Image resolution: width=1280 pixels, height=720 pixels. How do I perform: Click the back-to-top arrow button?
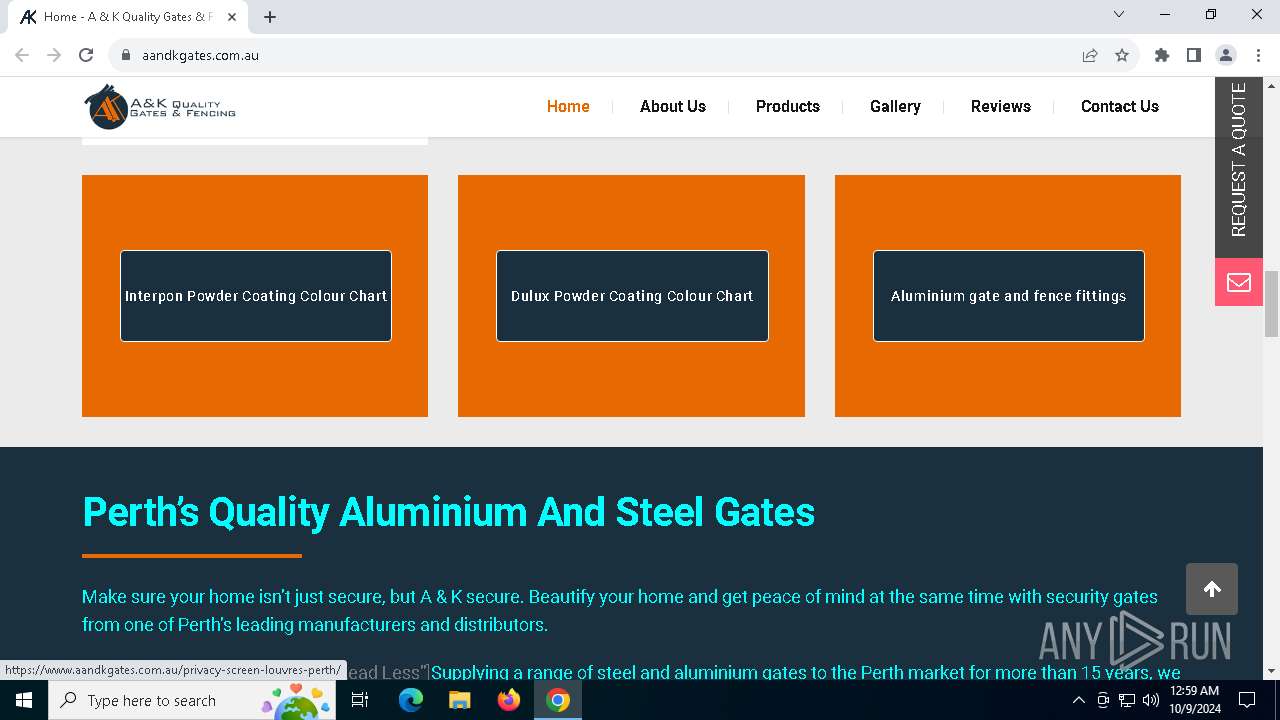coord(1212,589)
